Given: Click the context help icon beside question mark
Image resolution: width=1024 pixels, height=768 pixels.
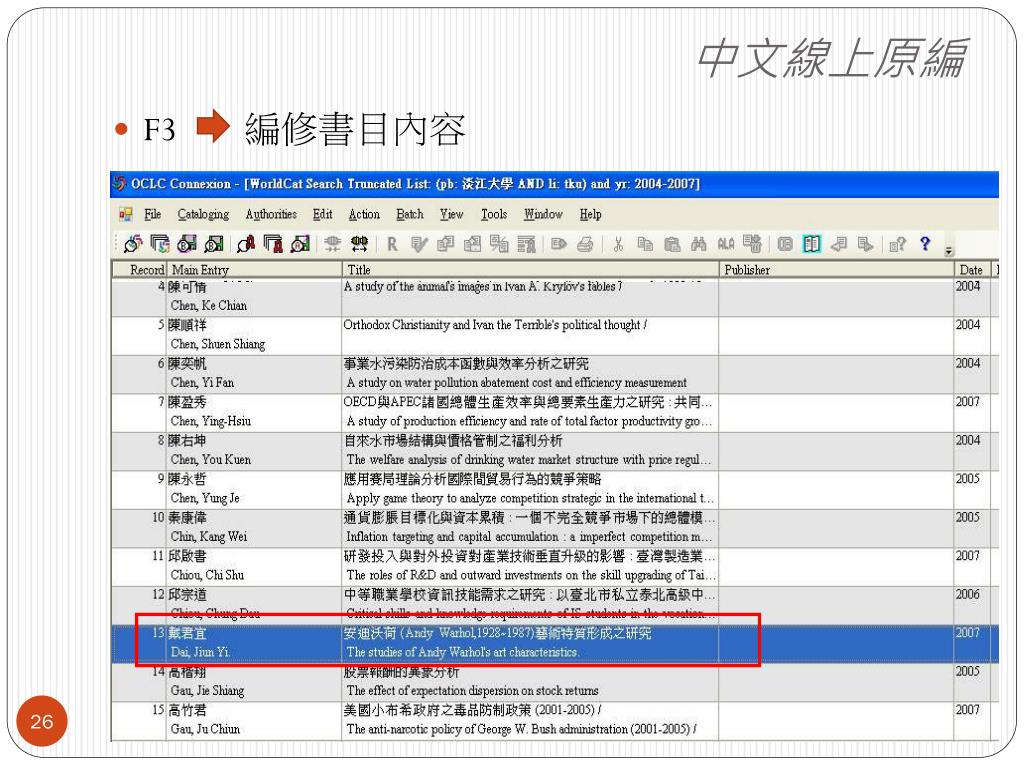Looking at the screenshot, I should [x=897, y=244].
